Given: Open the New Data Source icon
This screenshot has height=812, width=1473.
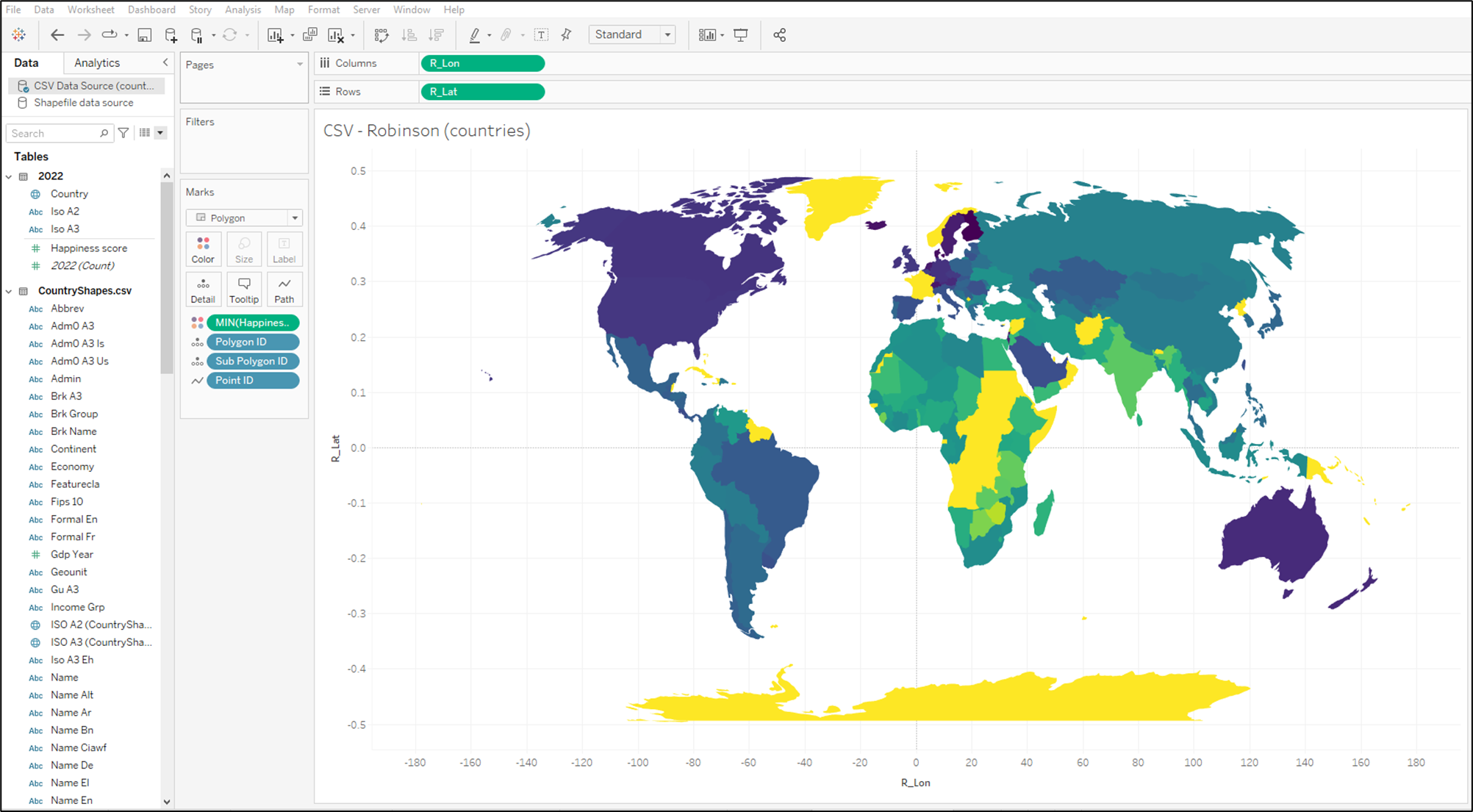Looking at the screenshot, I should pos(171,35).
